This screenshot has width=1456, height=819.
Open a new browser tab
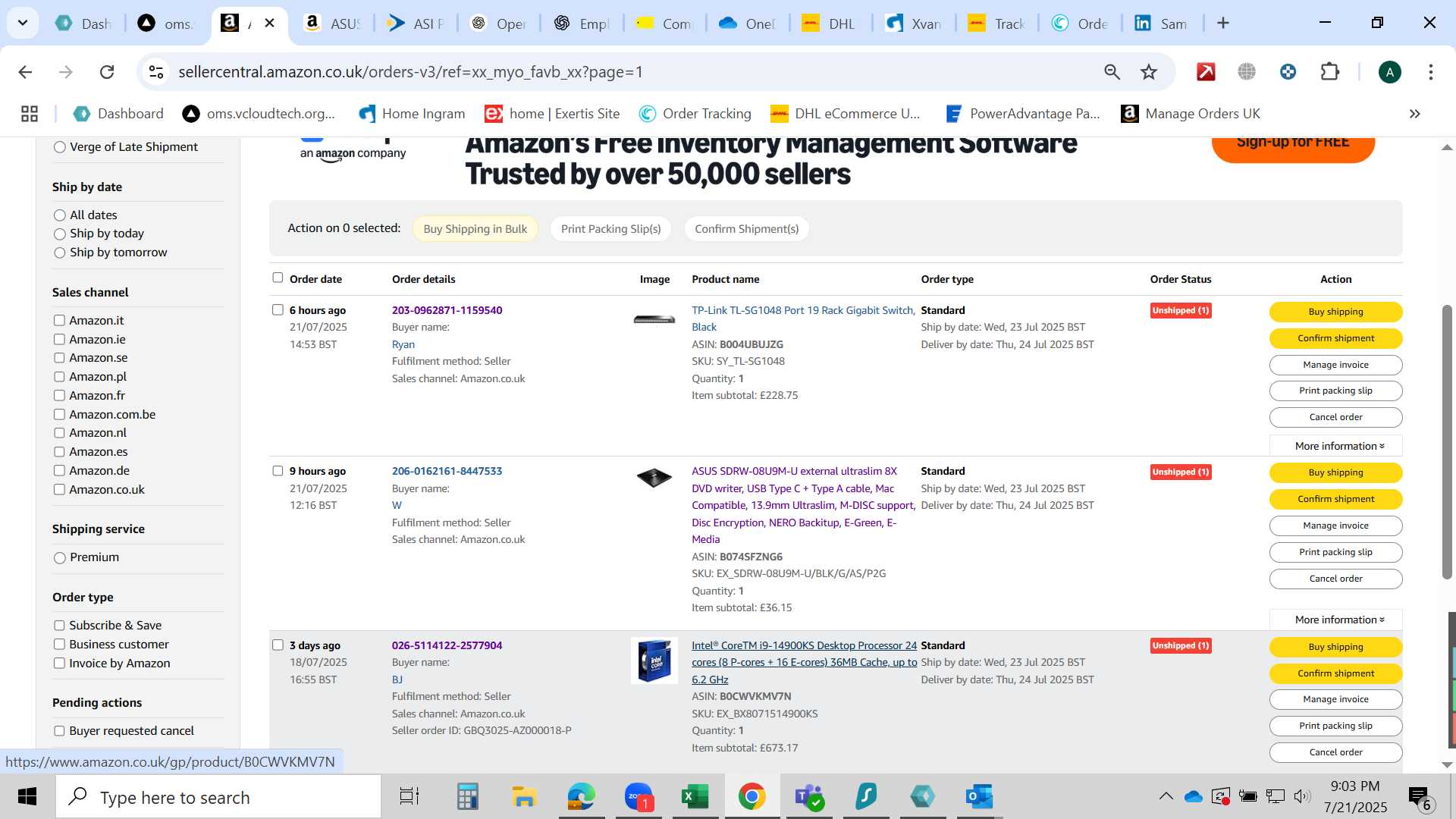(x=1222, y=24)
